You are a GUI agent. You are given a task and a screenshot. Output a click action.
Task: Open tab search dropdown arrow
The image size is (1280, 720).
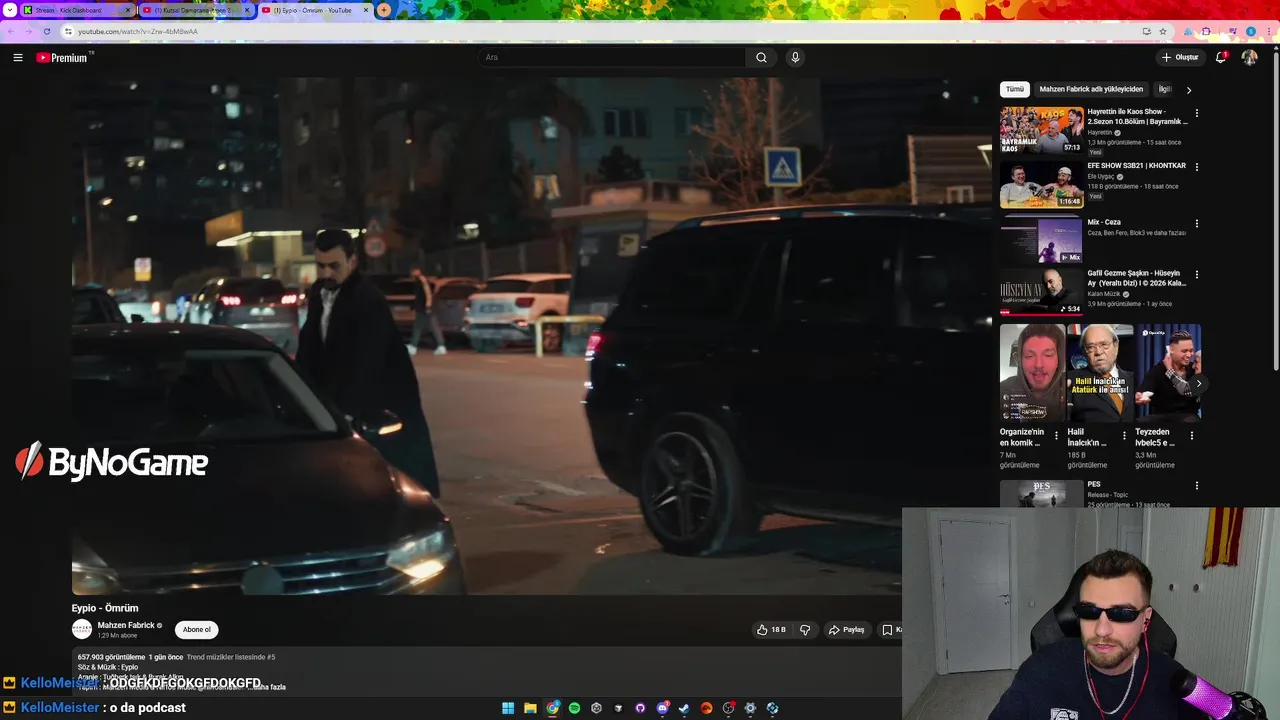(x=9, y=10)
